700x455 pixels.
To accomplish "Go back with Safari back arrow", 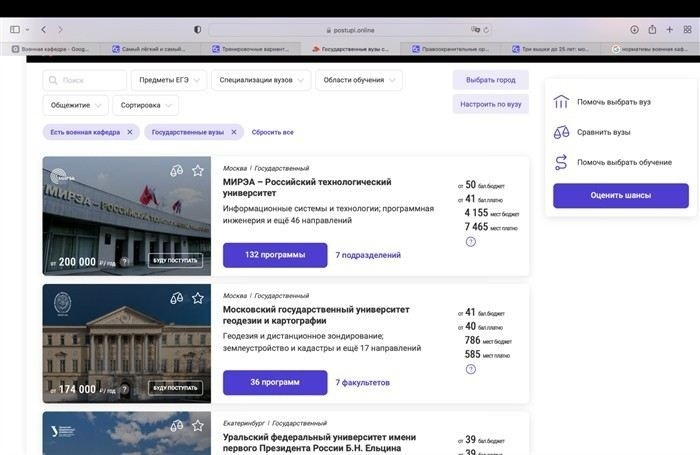I will pos(43,29).
